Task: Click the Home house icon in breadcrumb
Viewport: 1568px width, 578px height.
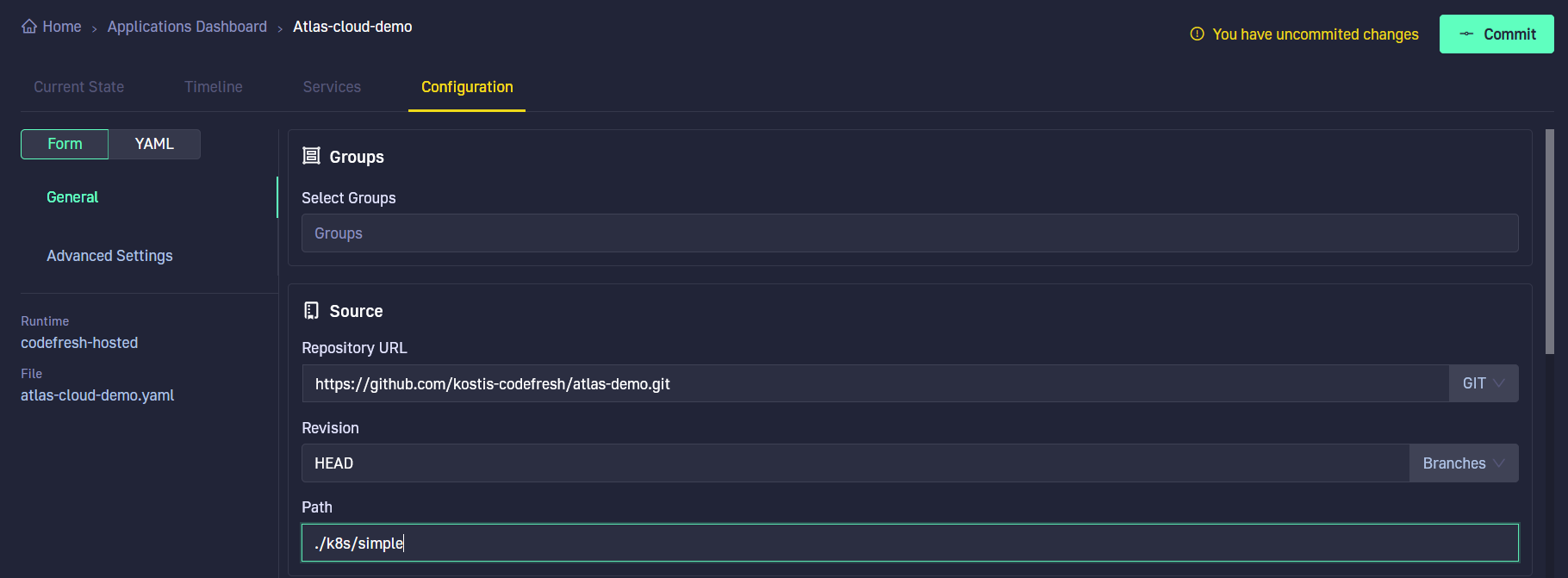Action: [x=29, y=26]
